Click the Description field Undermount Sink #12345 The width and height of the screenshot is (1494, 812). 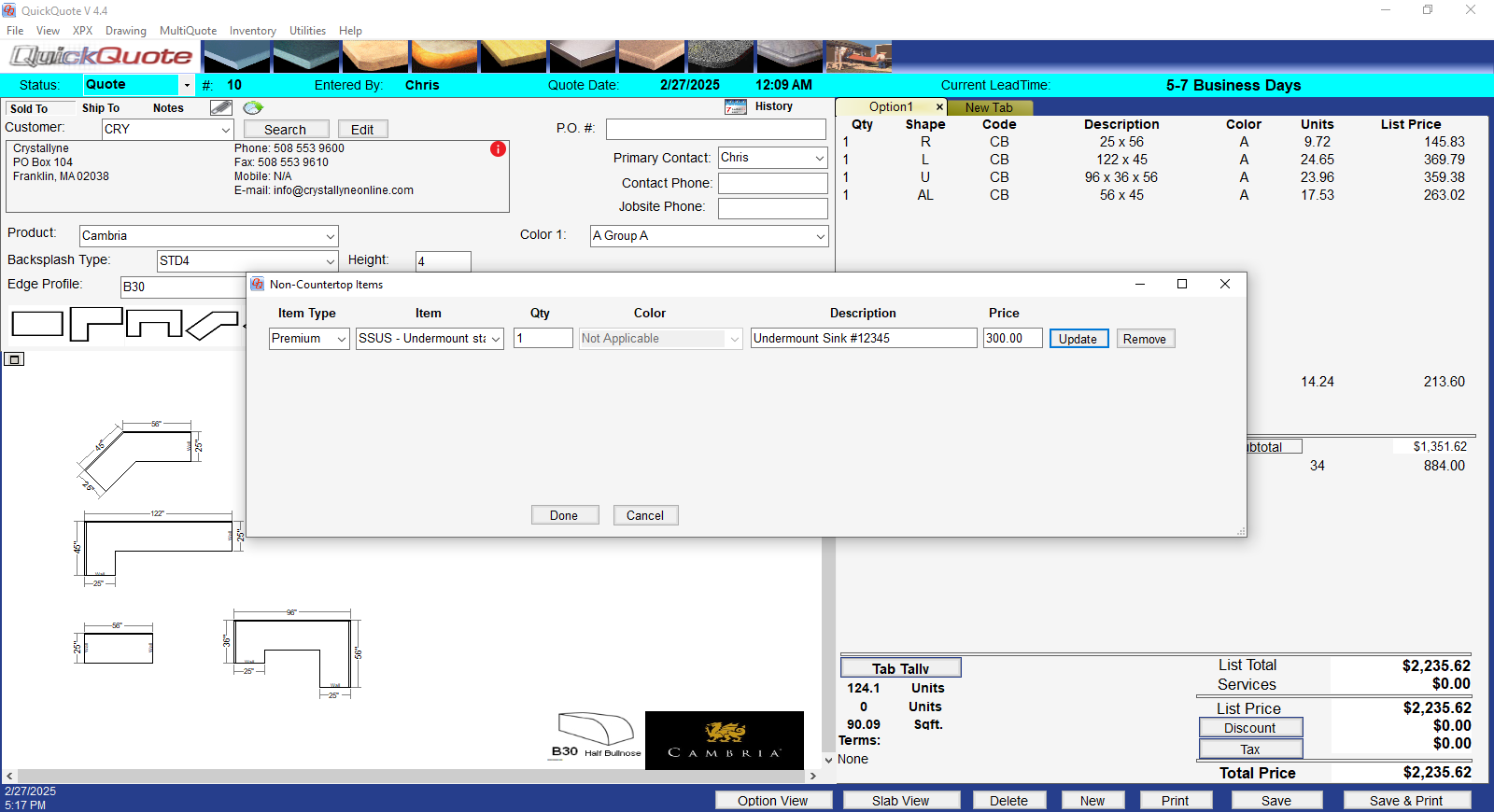coord(865,339)
